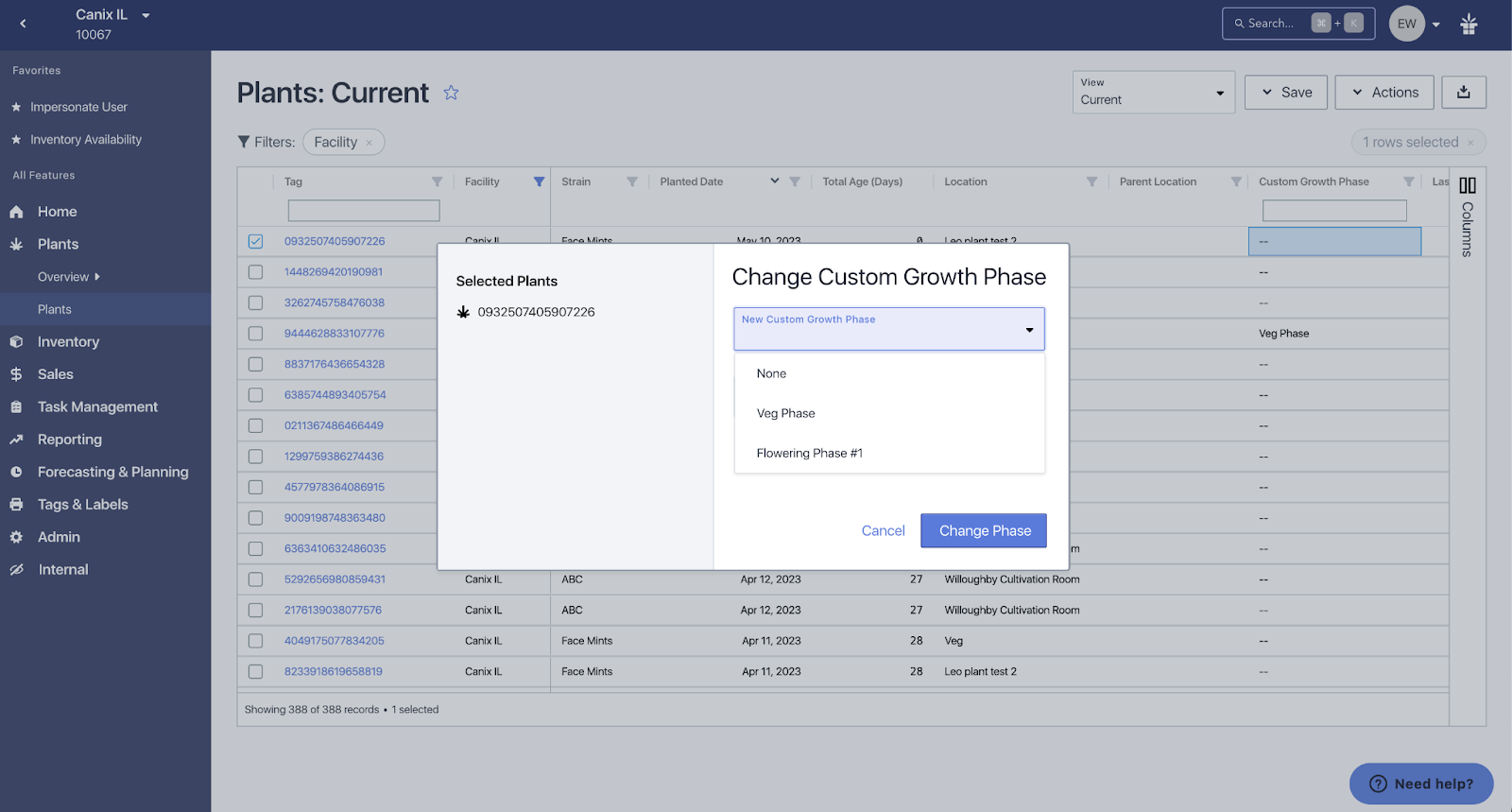Open the New Custom Growth Phase dropdown
The width and height of the screenshot is (1512, 812).
889,329
